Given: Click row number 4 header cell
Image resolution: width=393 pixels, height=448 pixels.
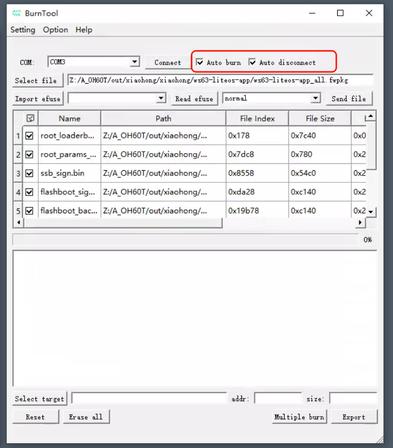Looking at the screenshot, I should (18, 192).
